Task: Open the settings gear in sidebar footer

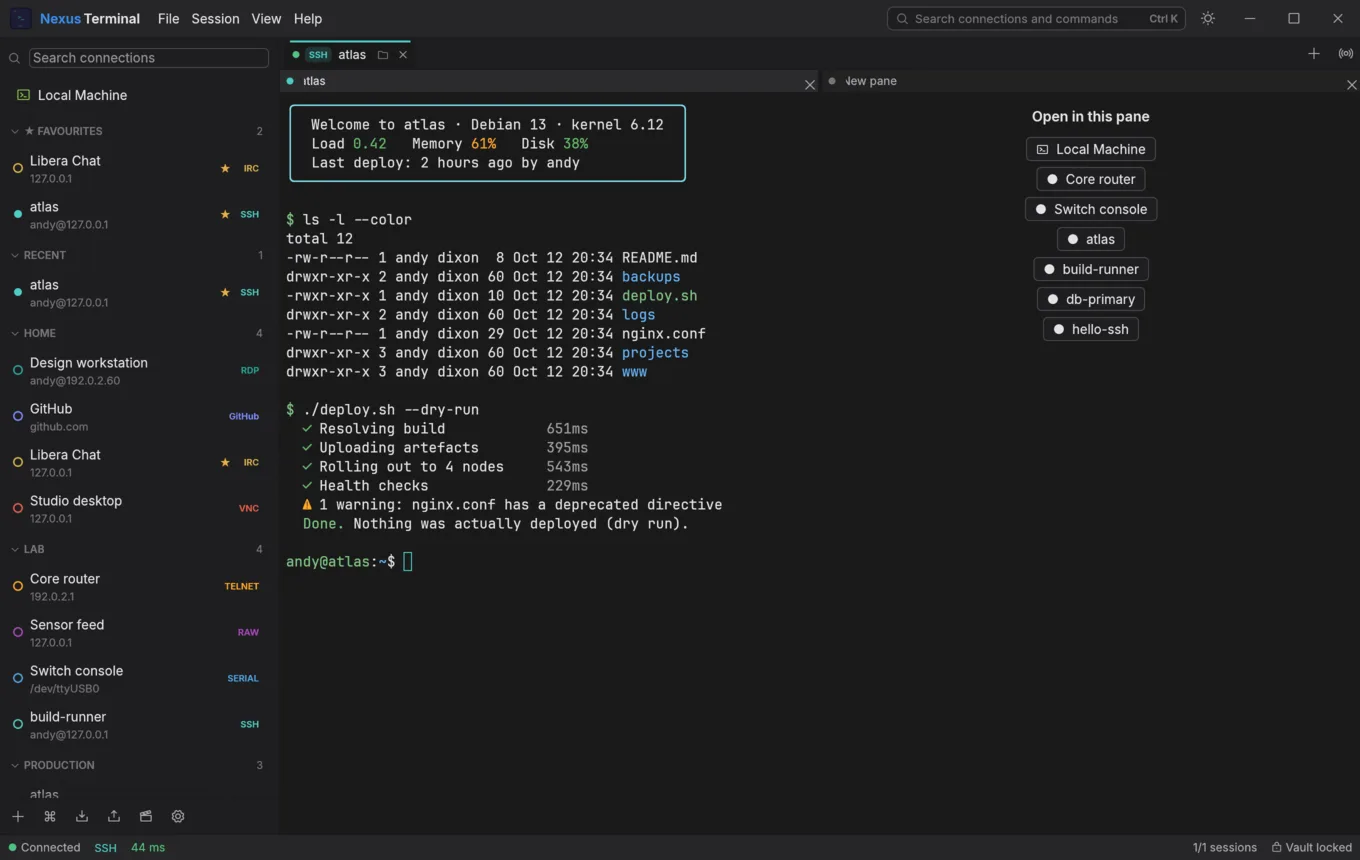Action: [x=178, y=816]
